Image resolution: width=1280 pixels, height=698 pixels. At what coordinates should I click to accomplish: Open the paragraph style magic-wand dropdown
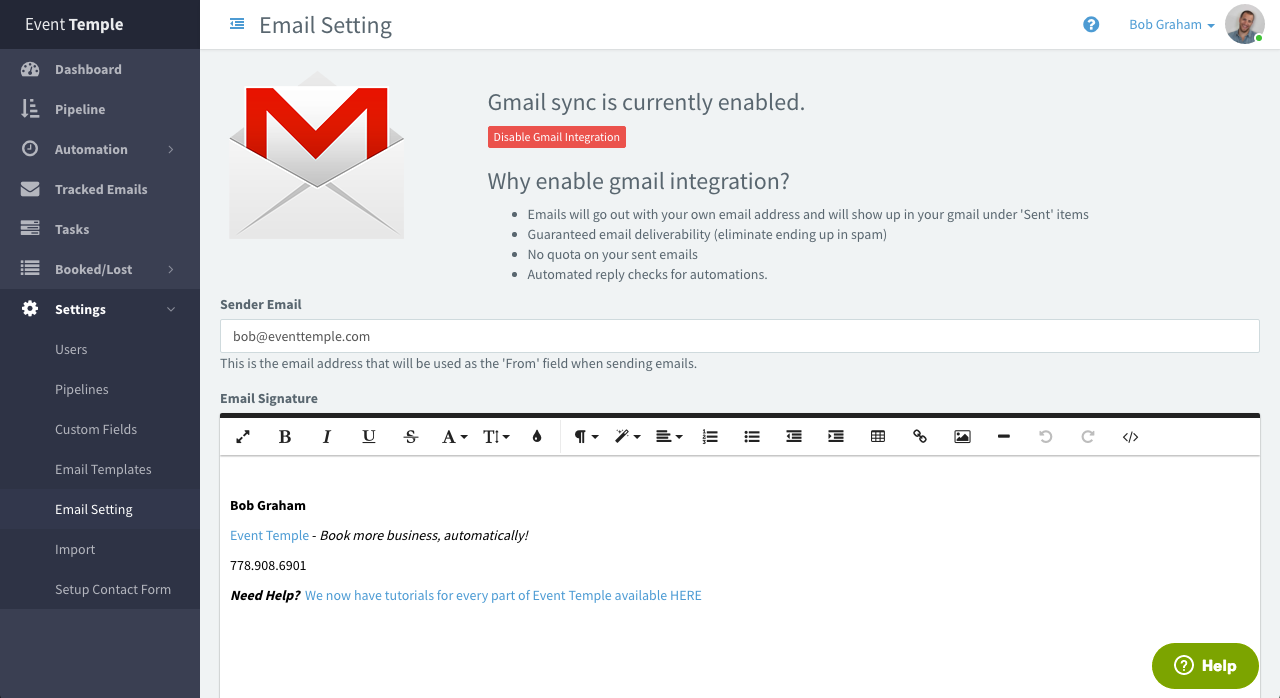(x=627, y=437)
